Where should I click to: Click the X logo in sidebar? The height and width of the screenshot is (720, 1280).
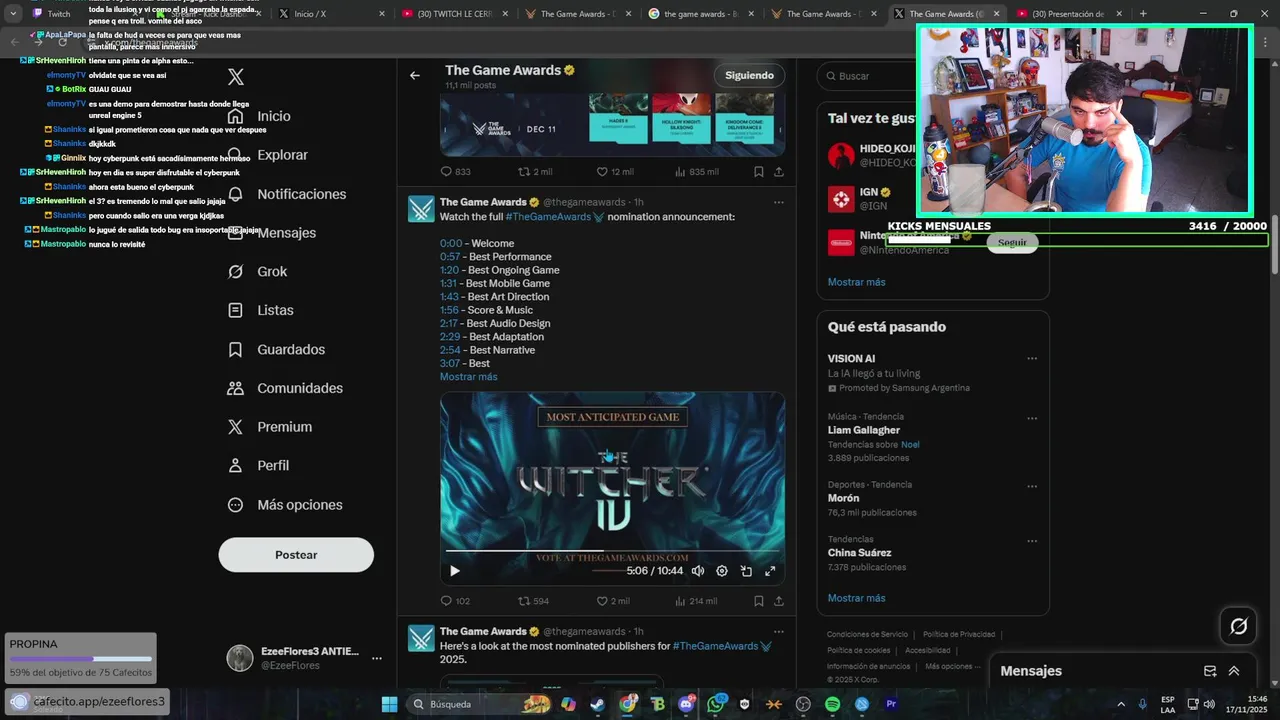click(x=236, y=77)
